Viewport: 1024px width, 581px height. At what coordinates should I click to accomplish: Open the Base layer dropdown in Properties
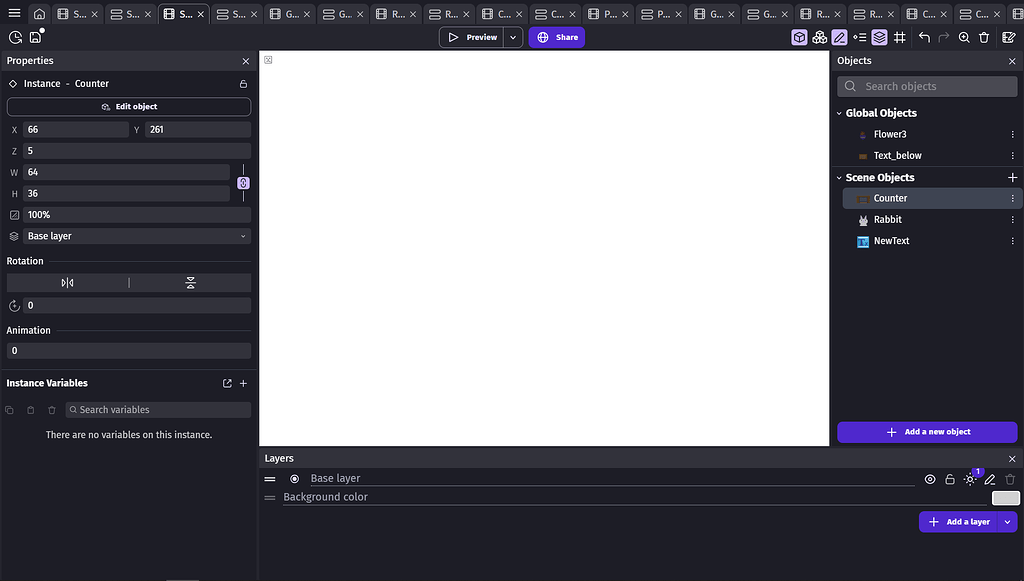pyautogui.click(x=137, y=235)
